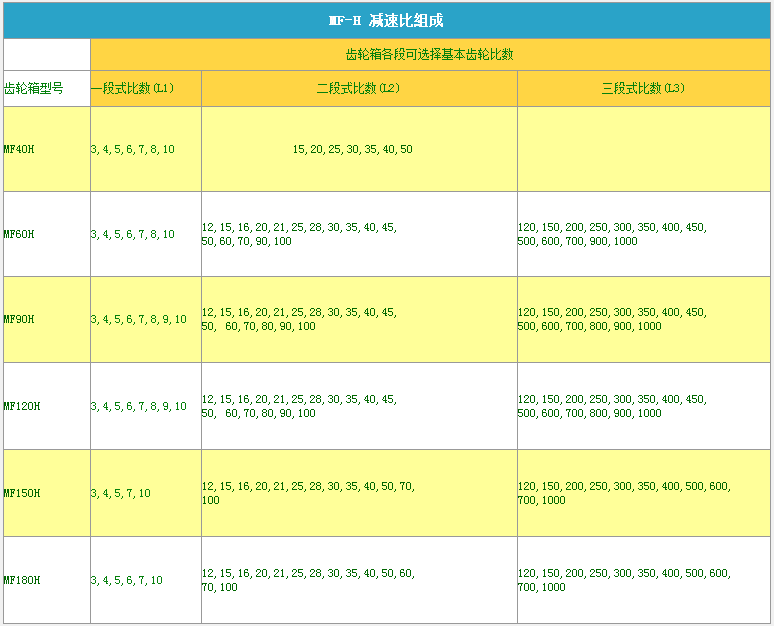Click the "三段式比数(L3)" column header
This screenshot has height=626, width=774.
[x=643, y=88]
